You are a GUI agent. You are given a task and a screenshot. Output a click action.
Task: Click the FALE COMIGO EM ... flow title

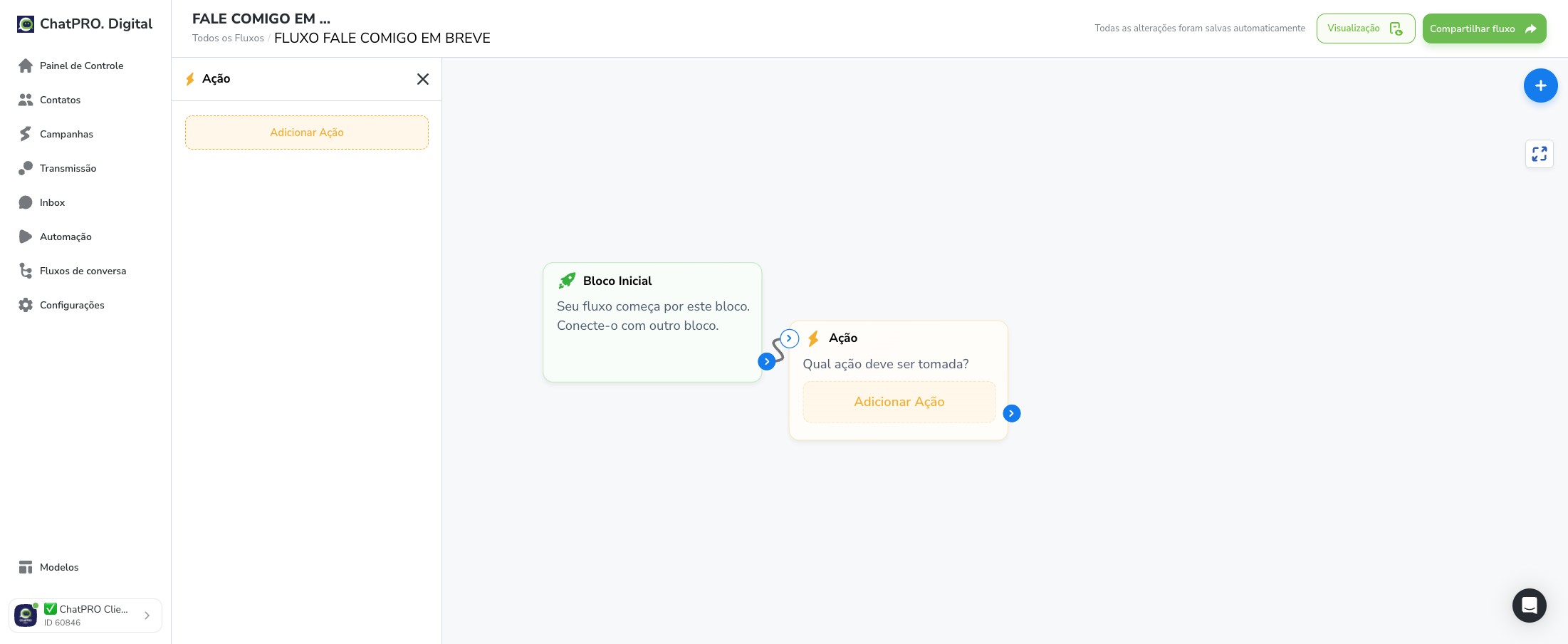pos(261,19)
